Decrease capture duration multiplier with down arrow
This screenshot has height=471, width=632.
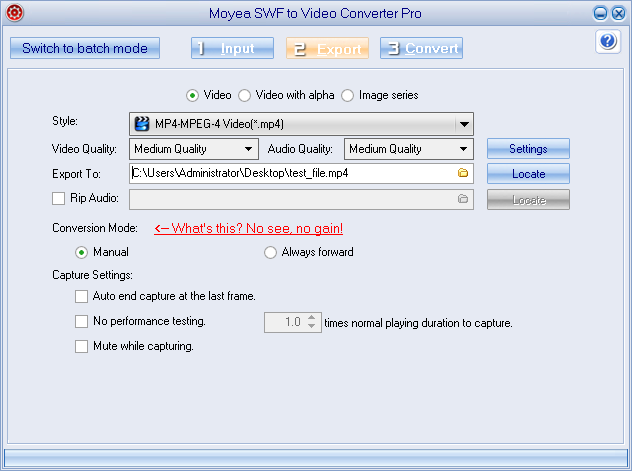coord(311,326)
